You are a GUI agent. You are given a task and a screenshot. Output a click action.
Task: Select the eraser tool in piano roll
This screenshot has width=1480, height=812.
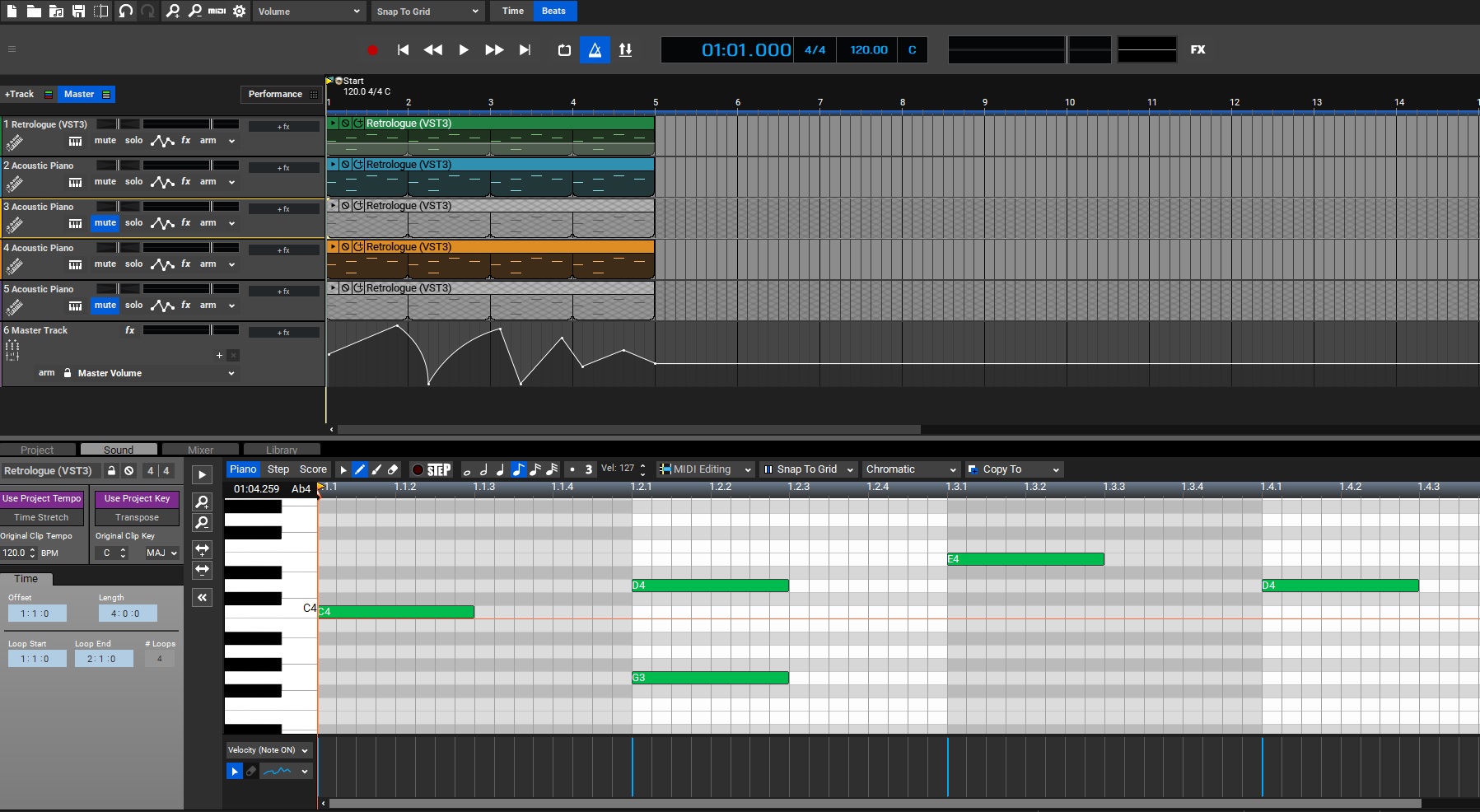pyautogui.click(x=393, y=469)
